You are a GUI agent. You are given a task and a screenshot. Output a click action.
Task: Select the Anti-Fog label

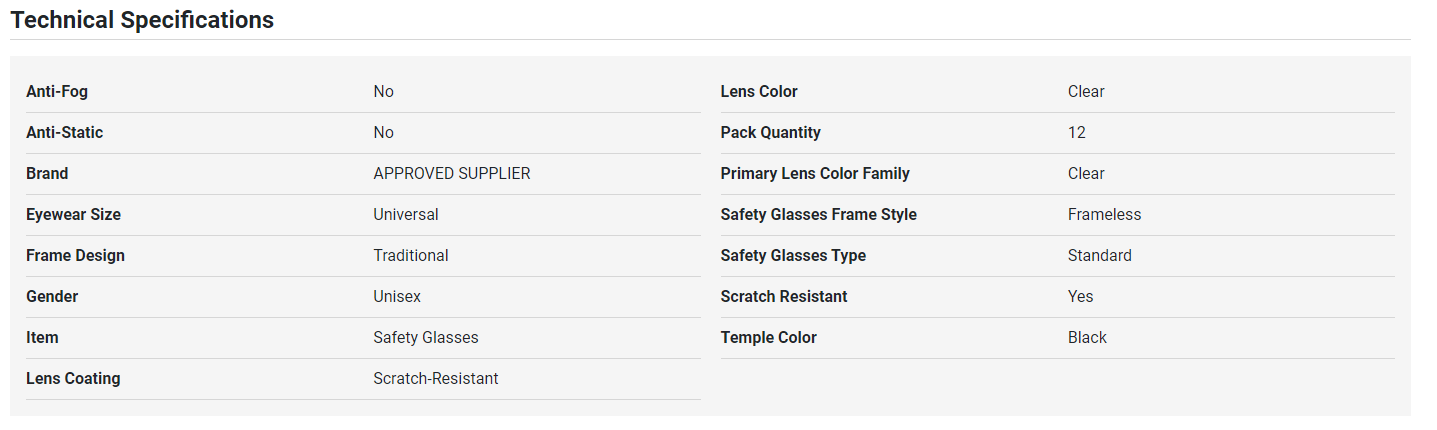click(57, 91)
